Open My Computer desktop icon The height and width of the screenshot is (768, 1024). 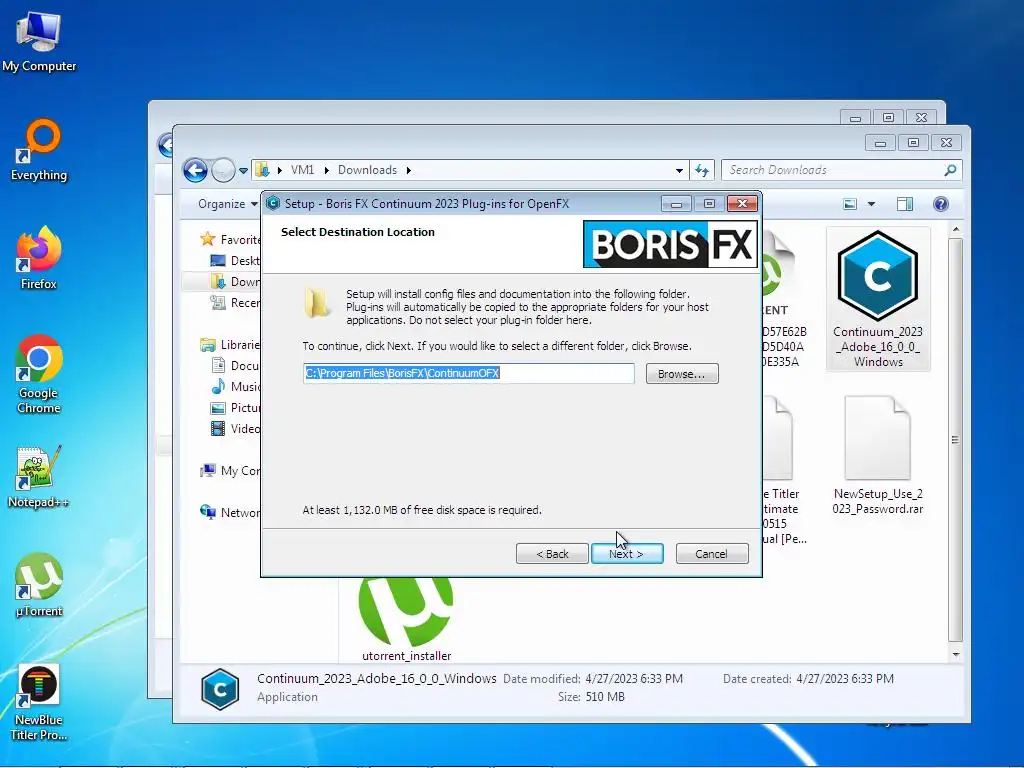coord(39,40)
